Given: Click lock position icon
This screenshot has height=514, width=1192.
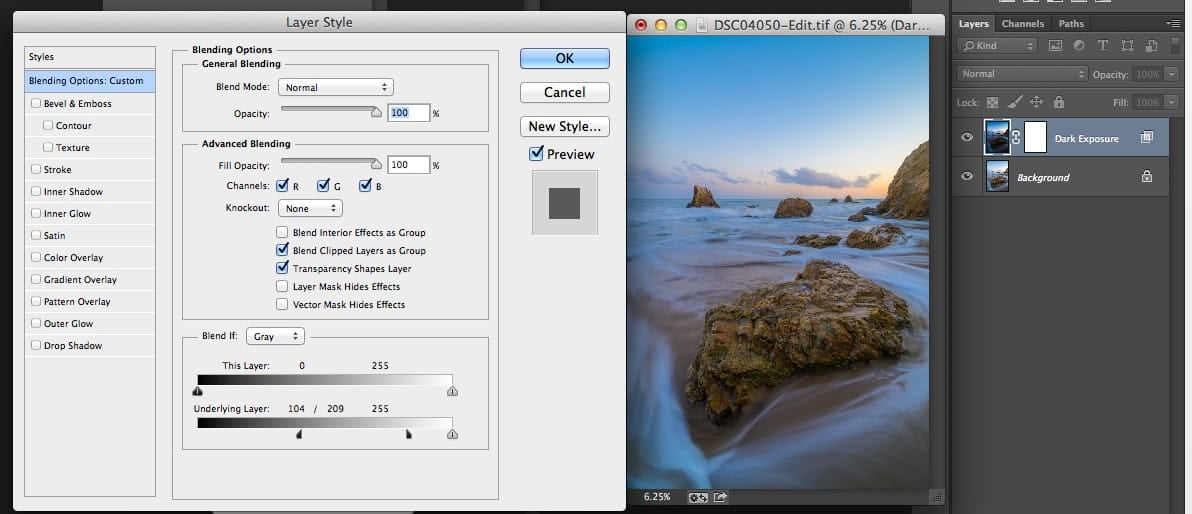Looking at the screenshot, I should coord(1035,102).
